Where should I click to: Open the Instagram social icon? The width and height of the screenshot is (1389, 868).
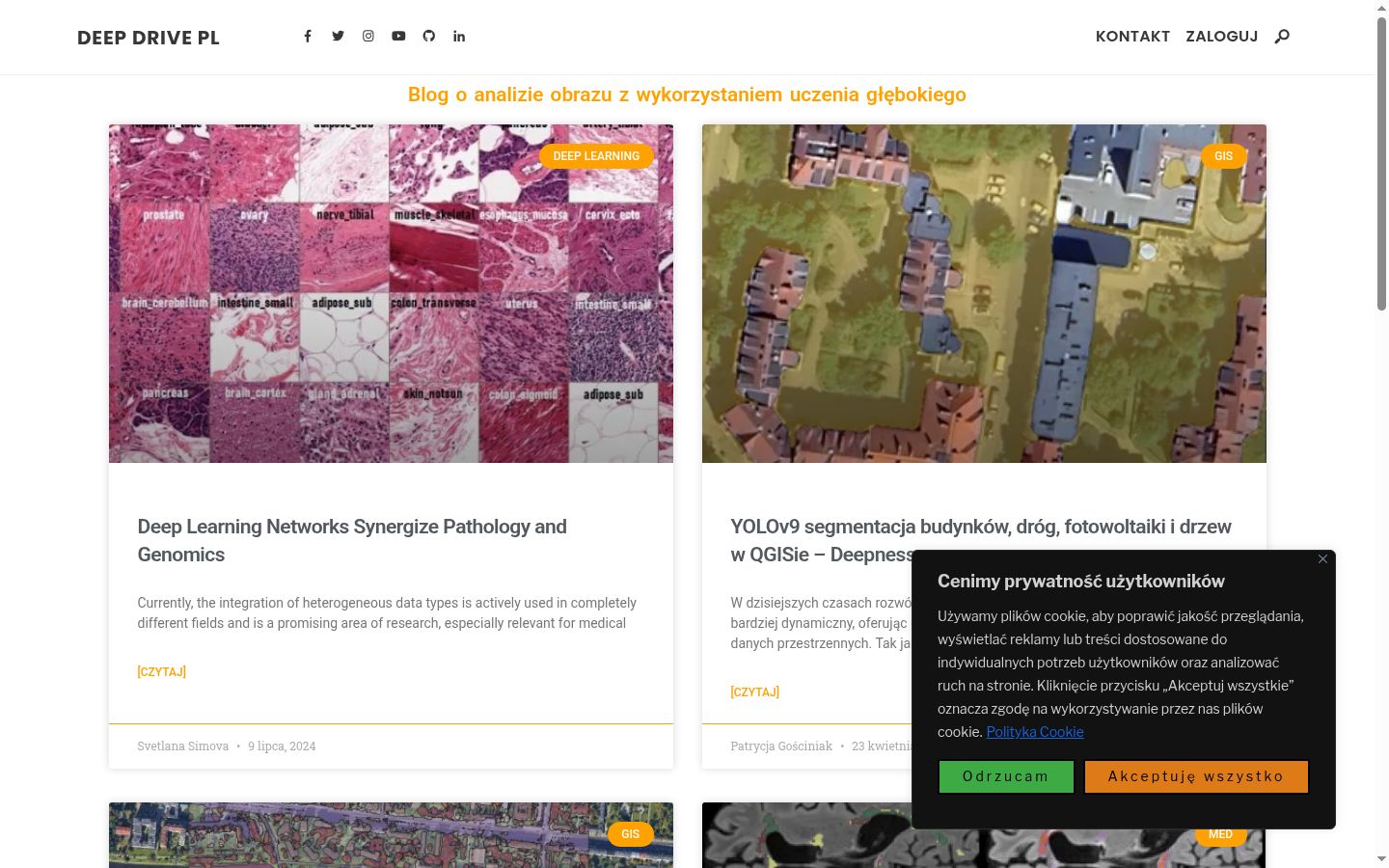click(x=368, y=36)
